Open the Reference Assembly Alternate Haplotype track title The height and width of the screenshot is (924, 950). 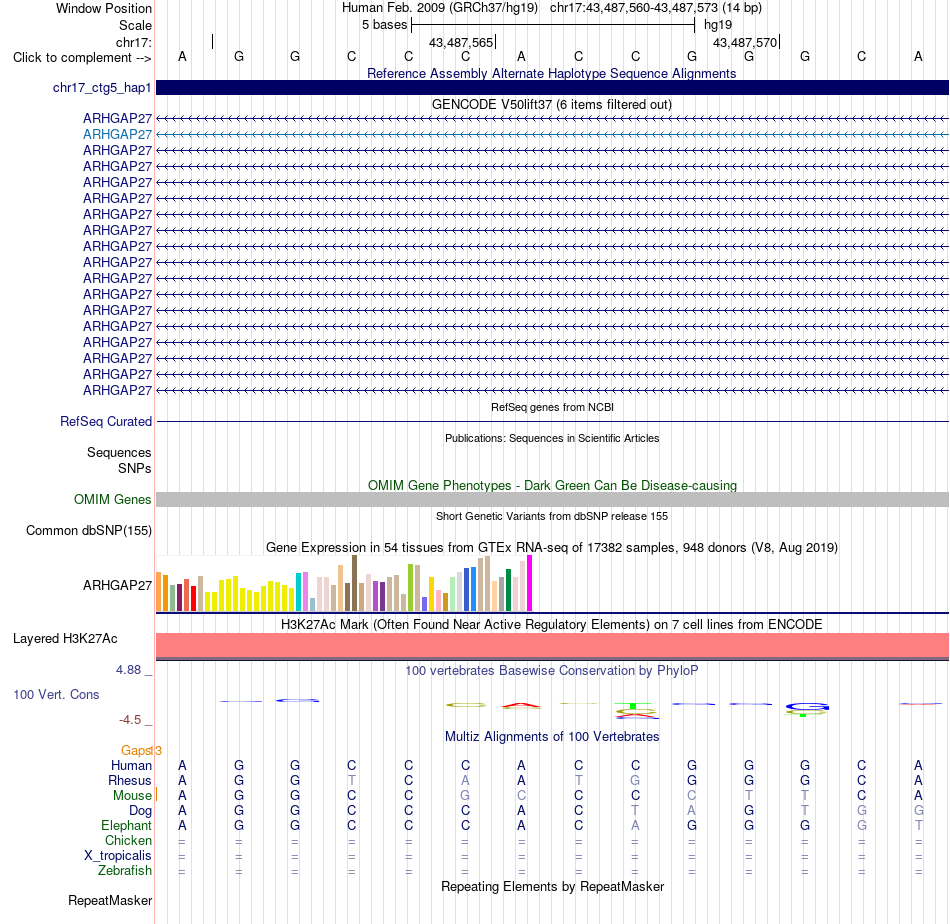pos(551,73)
